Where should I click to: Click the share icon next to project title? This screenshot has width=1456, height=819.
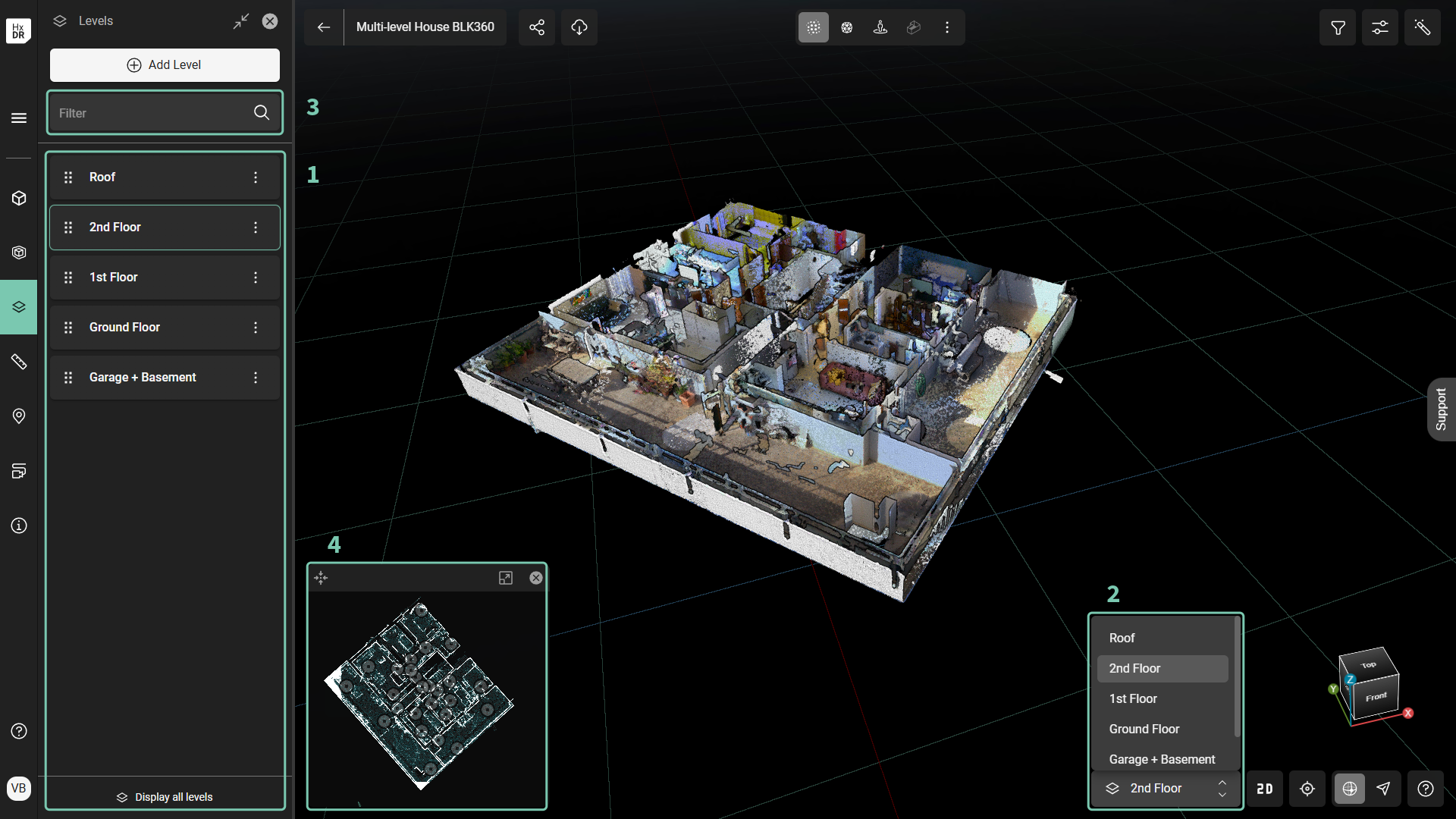coord(537,27)
